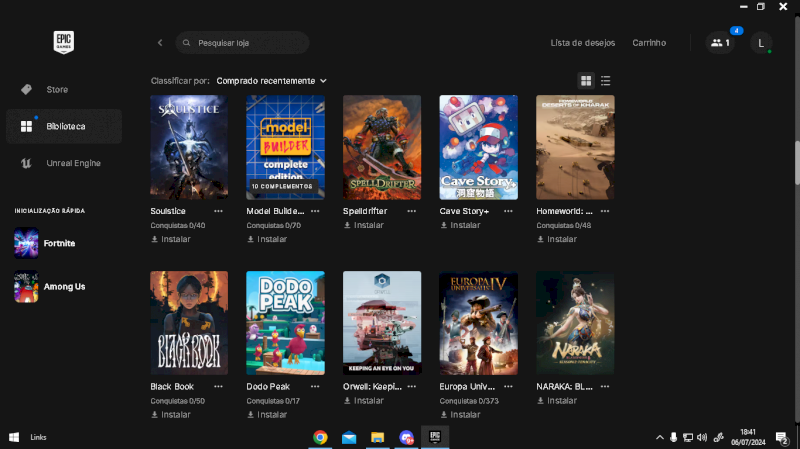This screenshot has width=800, height=449.
Task: Install Cave Story+
Action: click(x=460, y=225)
